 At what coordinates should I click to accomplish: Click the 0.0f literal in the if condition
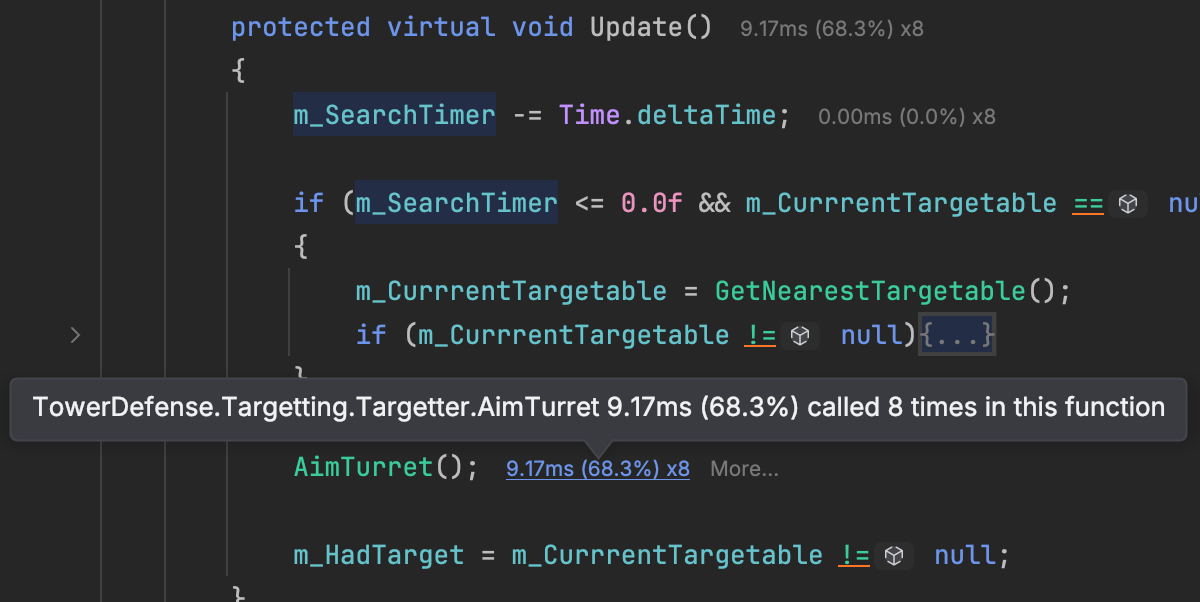click(651, 203)
